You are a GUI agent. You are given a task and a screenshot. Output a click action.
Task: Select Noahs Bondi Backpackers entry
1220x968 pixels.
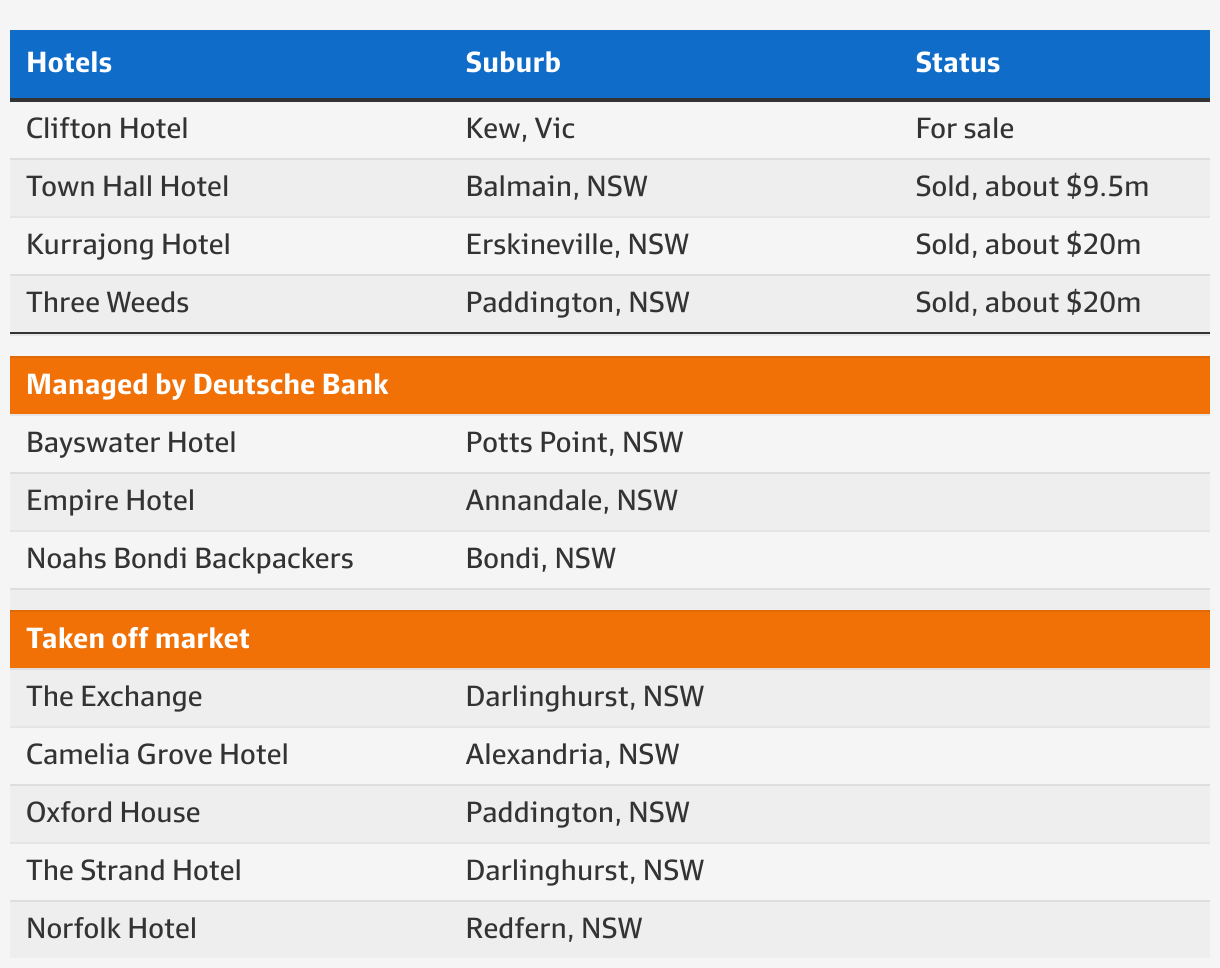[x=190, y=559]
